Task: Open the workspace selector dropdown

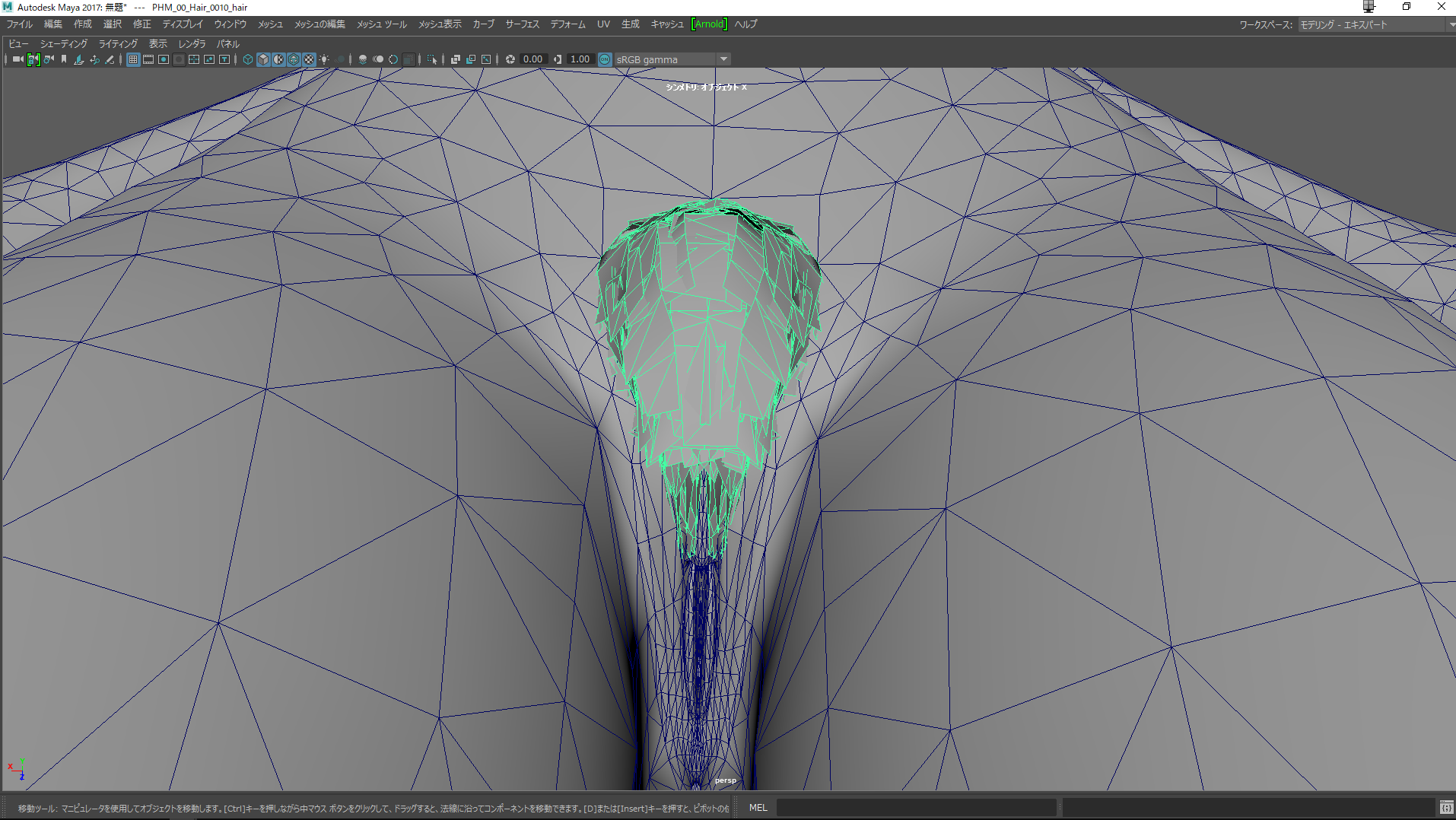Action: pos(1374,24)
